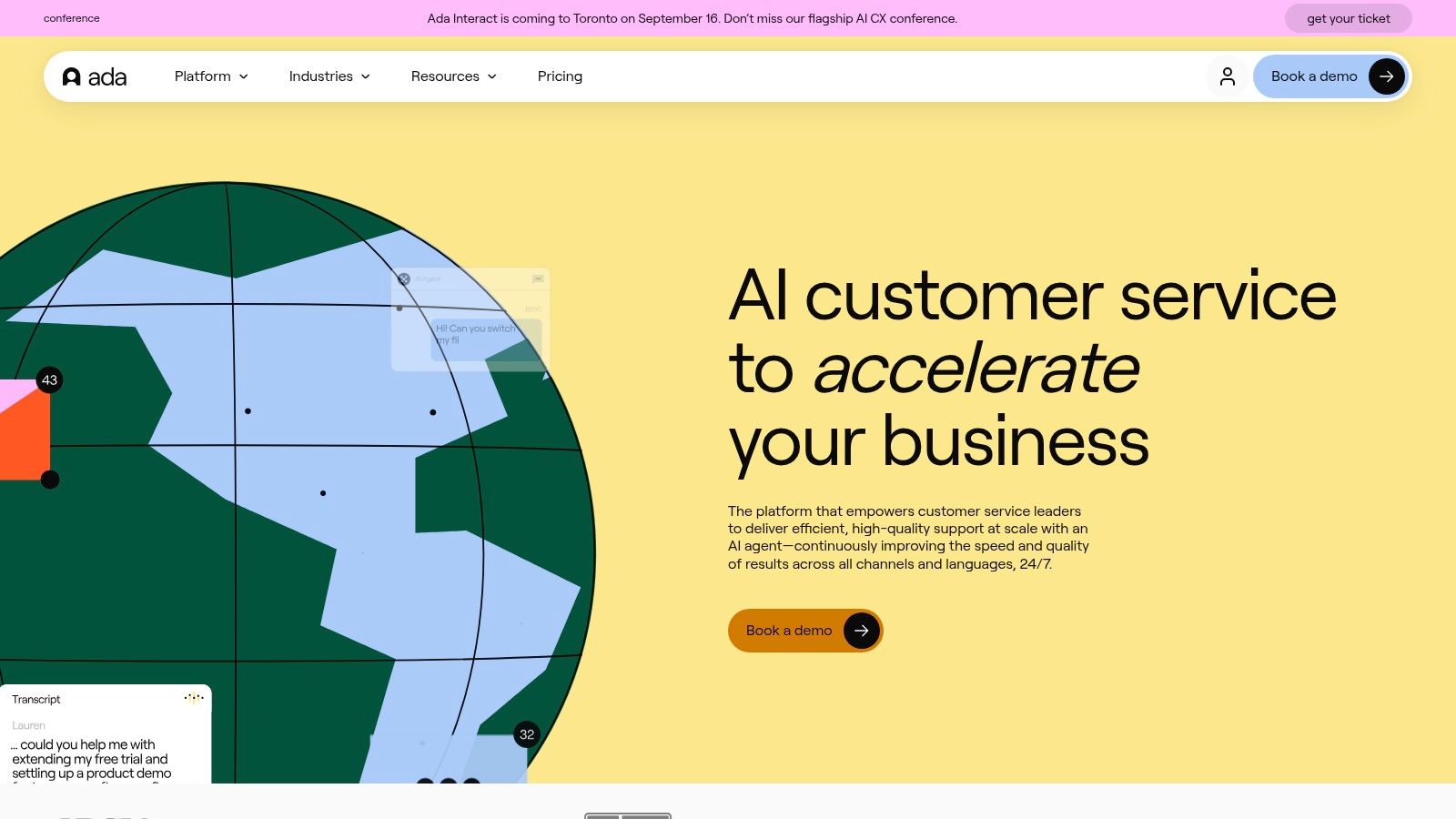This screenshot has width=1456, height=819.
Task: Click the close icon on faded chat card
Action: (x=404, y=279)
